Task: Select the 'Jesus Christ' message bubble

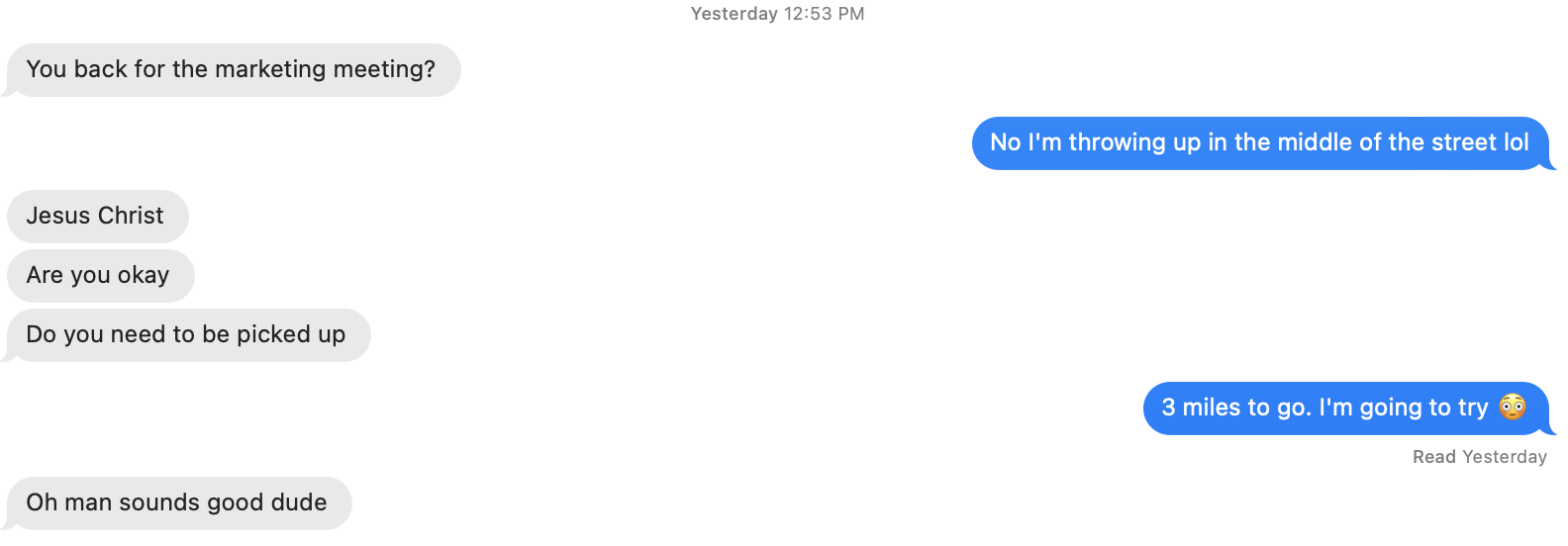Action: point(97,217)
